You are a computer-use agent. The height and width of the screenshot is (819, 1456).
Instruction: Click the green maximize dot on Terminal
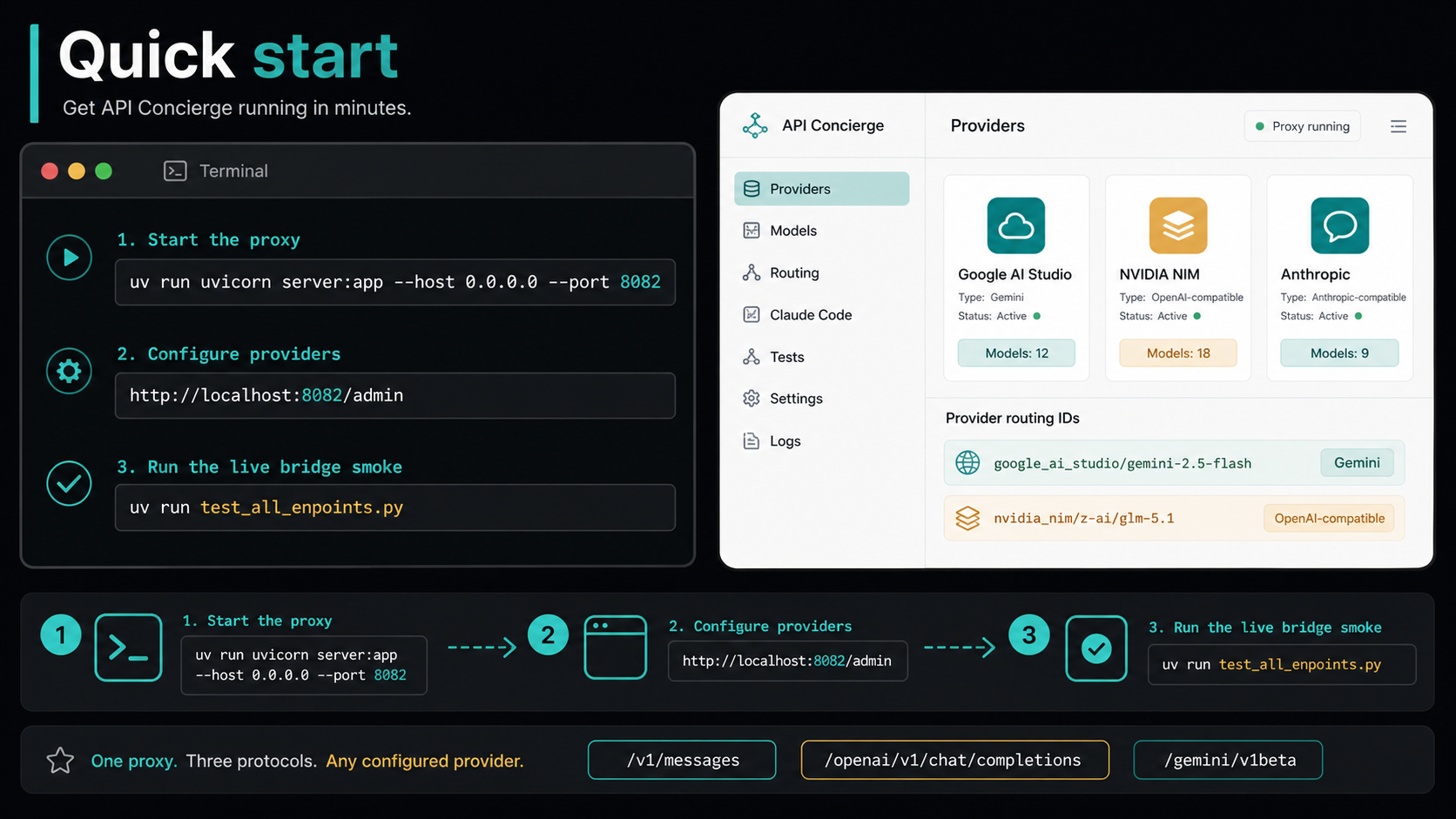(104, 171)
